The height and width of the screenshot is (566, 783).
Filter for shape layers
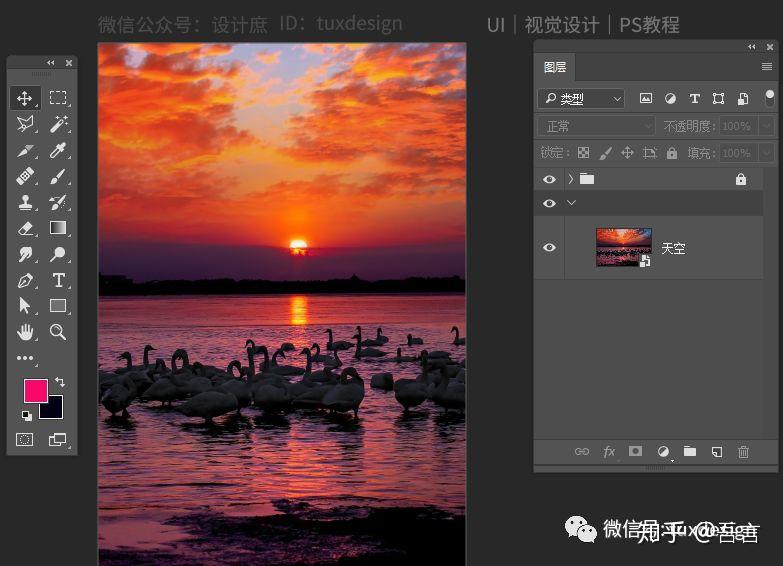pyautogui.click(x=718, y=98)
